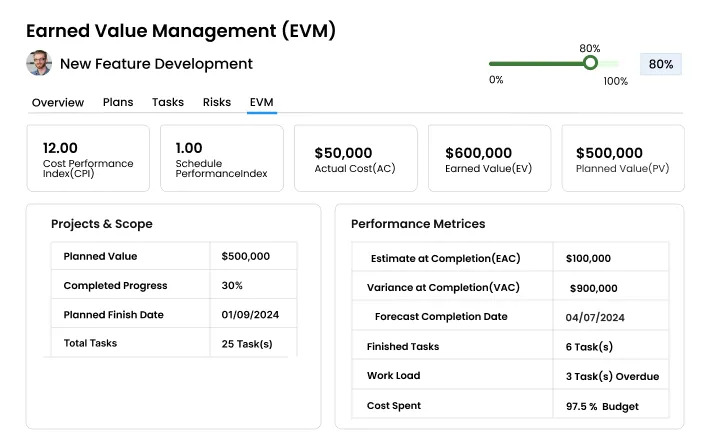This screenshot has width=710, height=445.
Task: Click the Forecast Completion Date 04/07/2024
Action: coord(595,318)
